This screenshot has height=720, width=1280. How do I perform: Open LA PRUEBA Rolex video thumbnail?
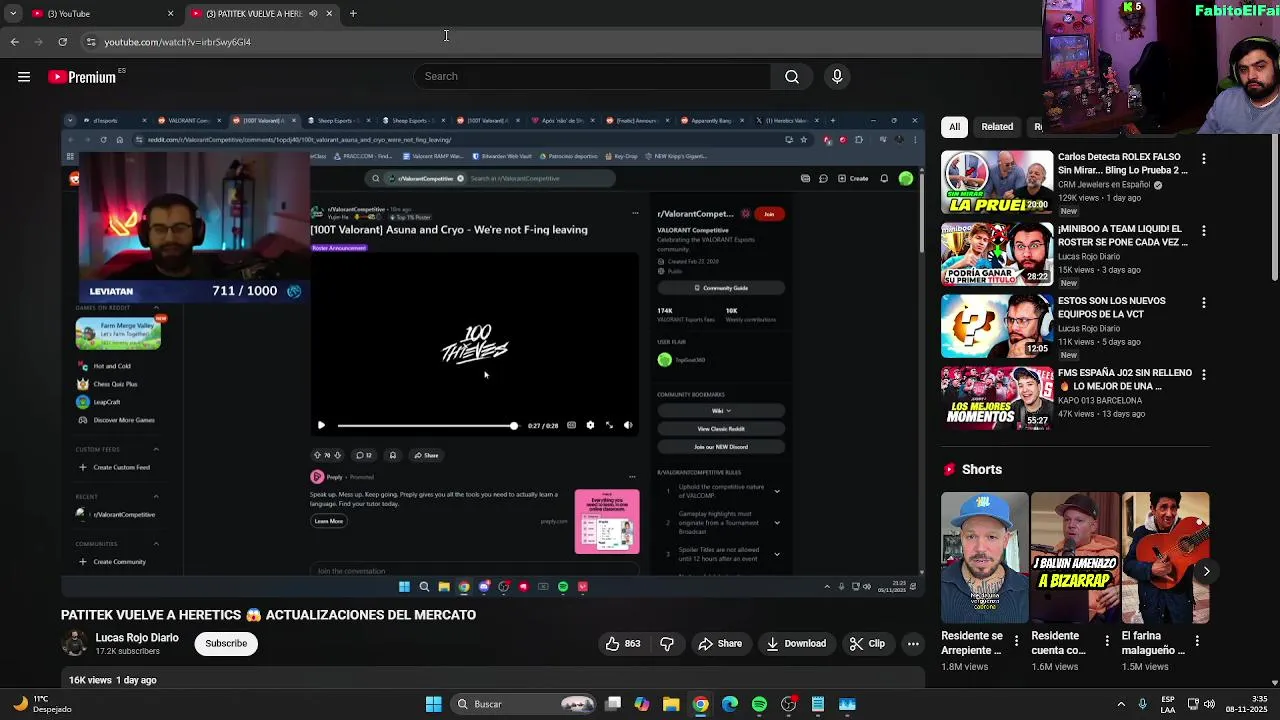996,182
